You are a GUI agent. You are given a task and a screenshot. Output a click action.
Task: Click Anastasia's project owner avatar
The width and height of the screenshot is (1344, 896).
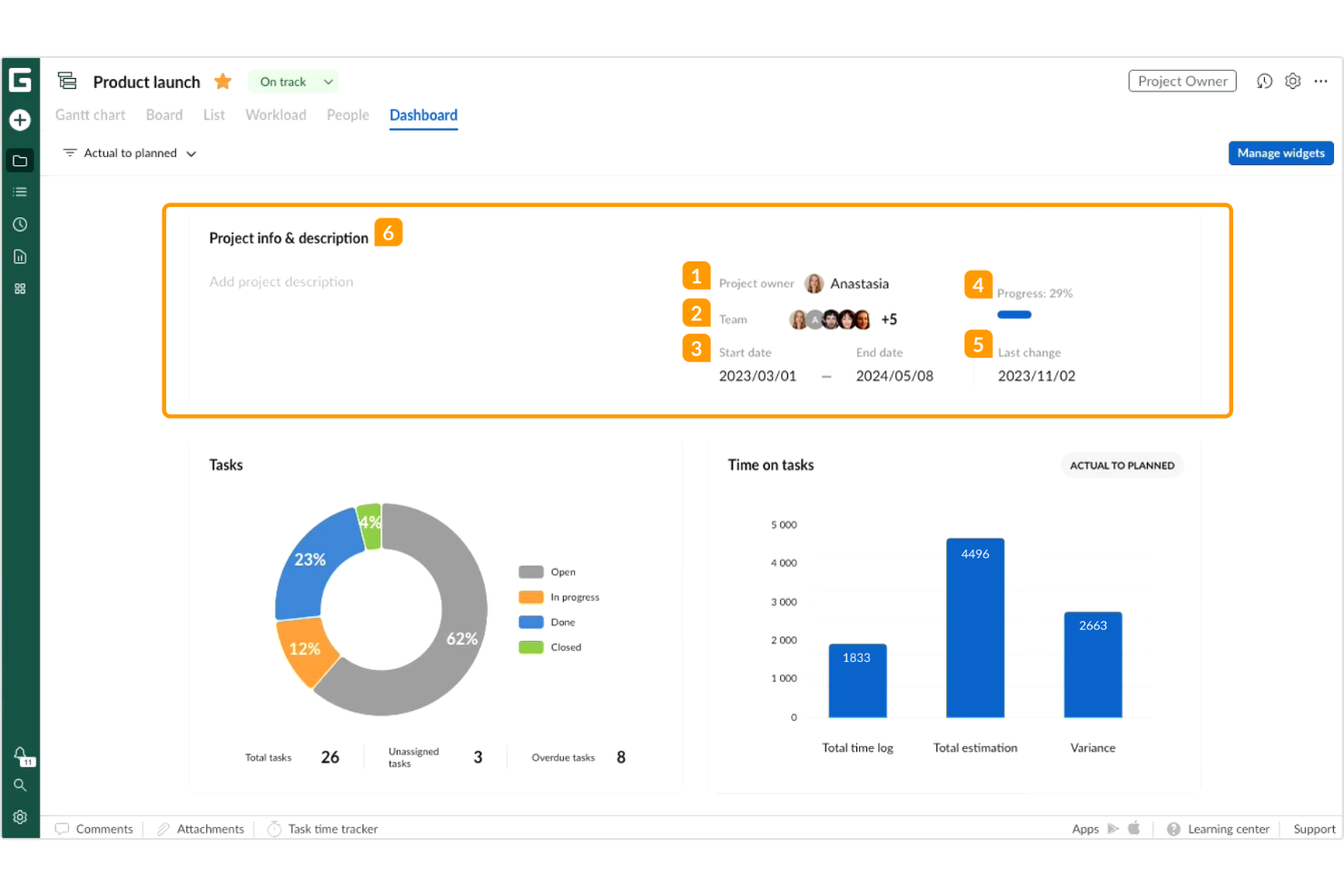pos(814,283)
